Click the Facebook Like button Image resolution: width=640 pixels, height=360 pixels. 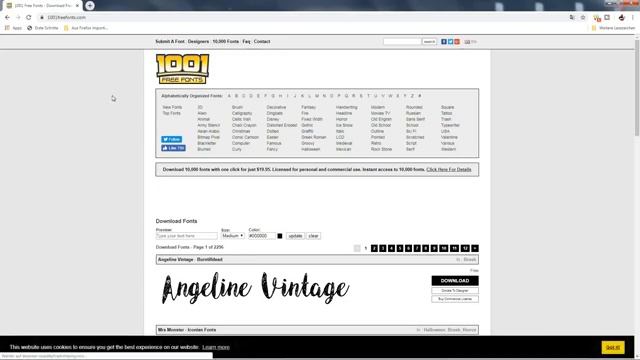pos(173,148)
